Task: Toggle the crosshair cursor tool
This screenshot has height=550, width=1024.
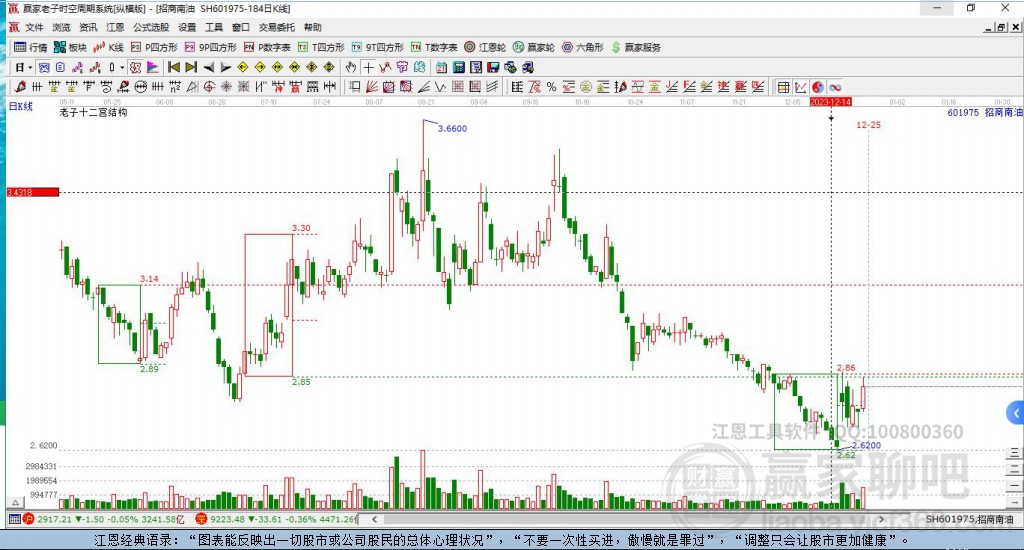Action: [x=368, y=67]
